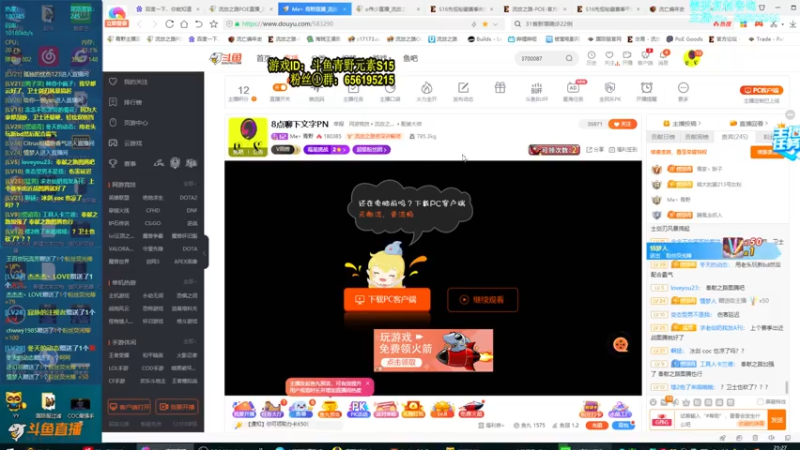Toggle the live broadcast switch

point(280,87)
